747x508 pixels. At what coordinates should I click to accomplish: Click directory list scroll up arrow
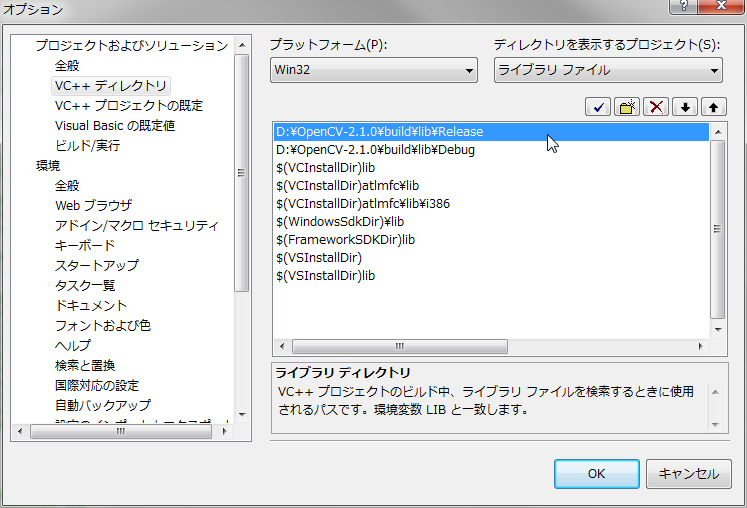718,132
